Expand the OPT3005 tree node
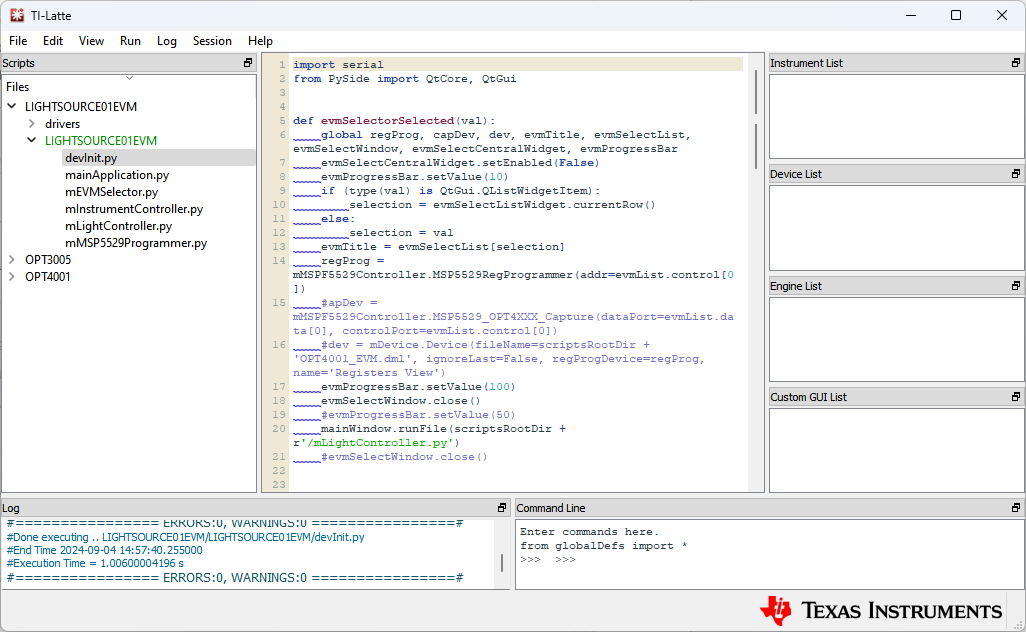The height and width of the screenshot is (632, 1026). (x=12, y=260)
